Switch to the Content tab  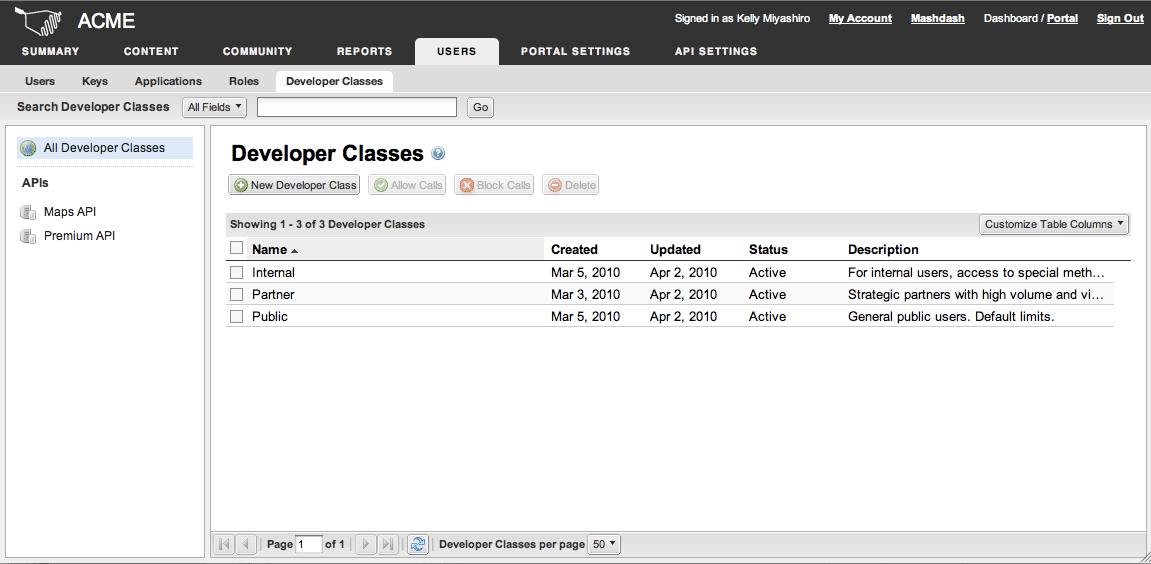(151, 51)
